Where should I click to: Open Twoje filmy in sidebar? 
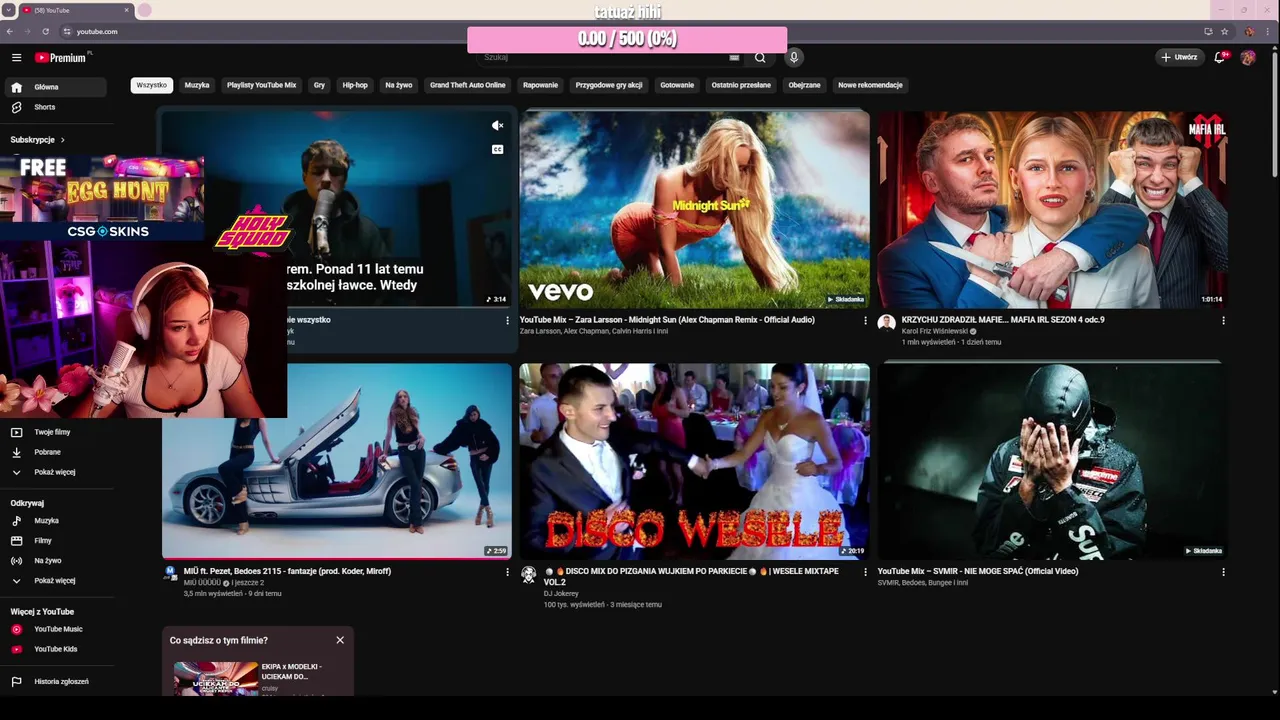[55, 432]
